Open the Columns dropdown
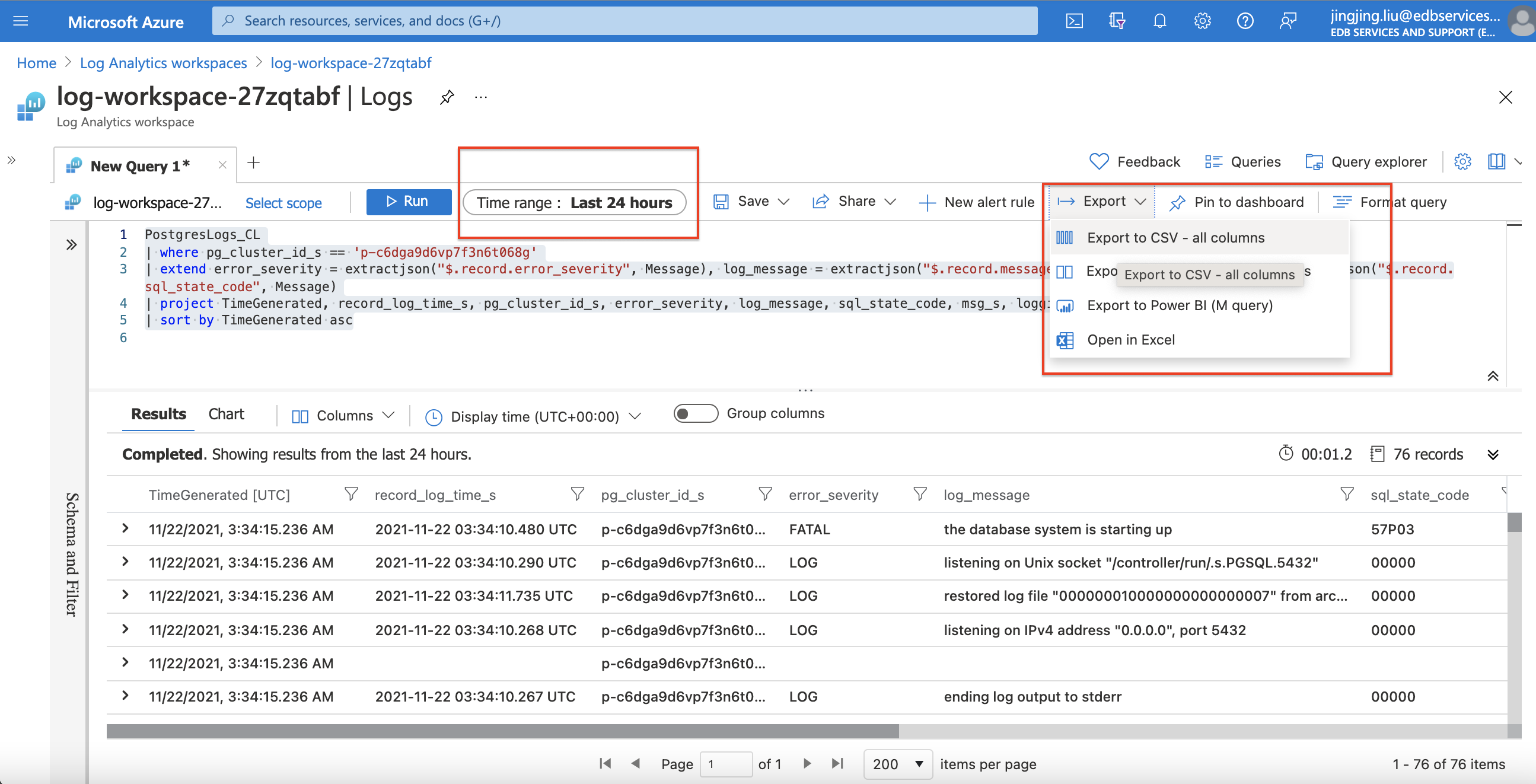This screenshot has width=1536, height=784. click(343, 416)
